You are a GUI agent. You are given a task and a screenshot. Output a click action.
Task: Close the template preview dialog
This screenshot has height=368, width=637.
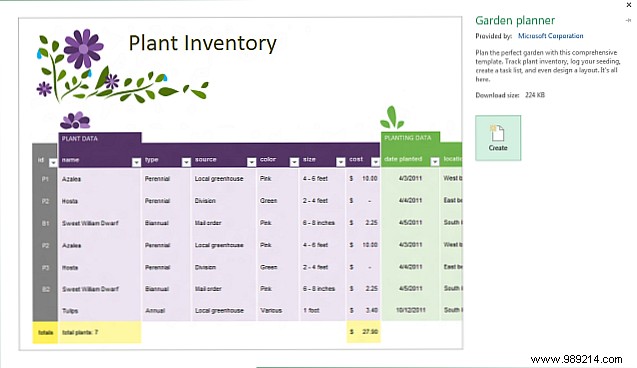[x=629, y=5]
